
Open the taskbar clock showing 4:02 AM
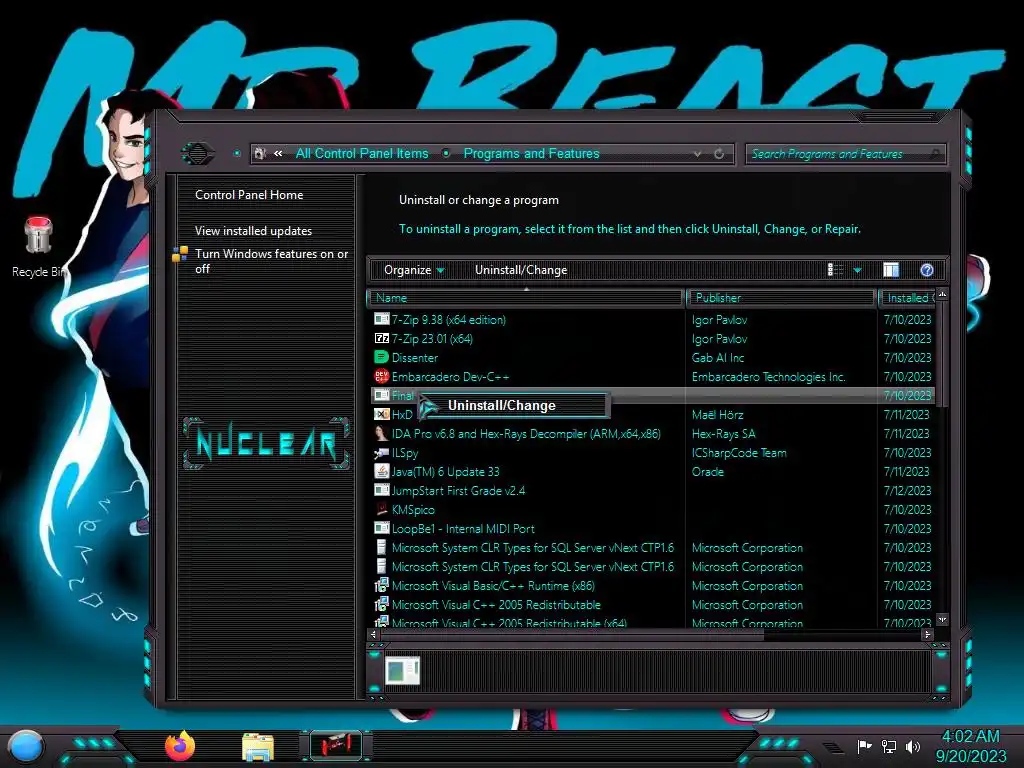coord(970,746)
